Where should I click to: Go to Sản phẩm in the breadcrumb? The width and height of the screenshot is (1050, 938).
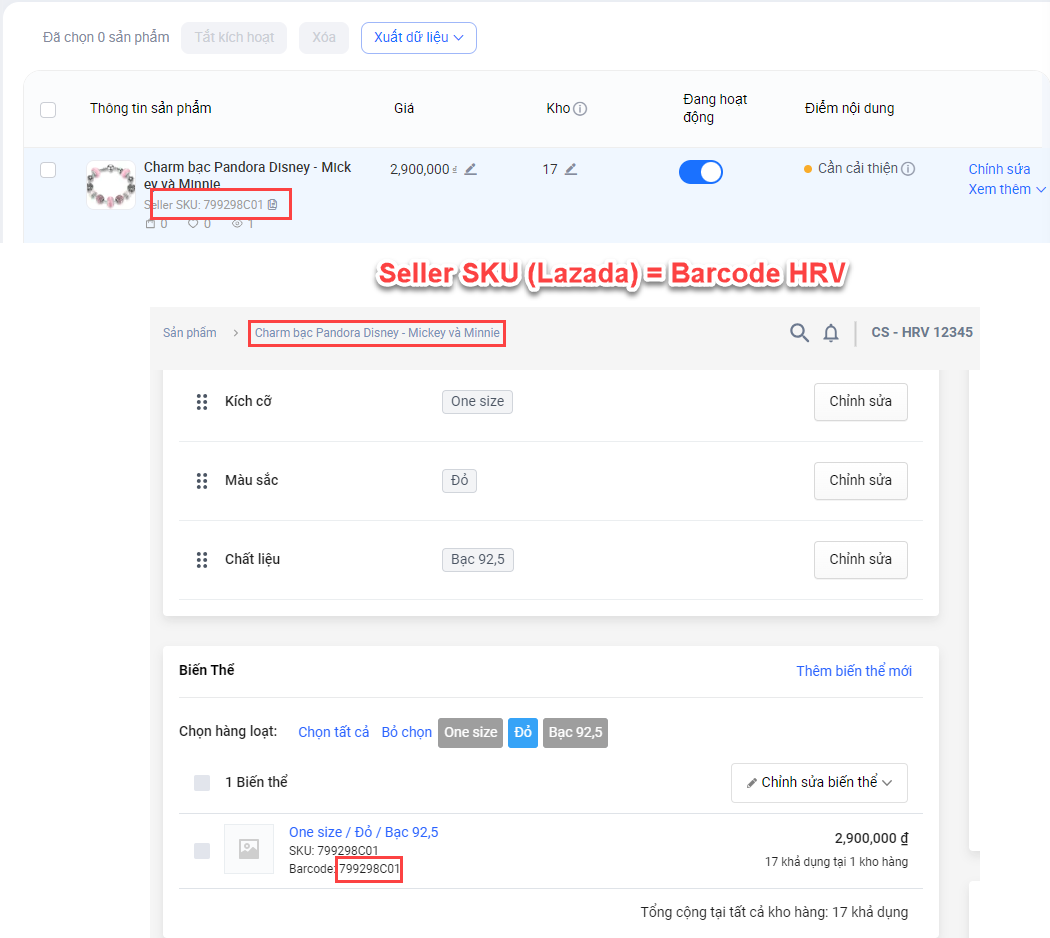point(190,333)
